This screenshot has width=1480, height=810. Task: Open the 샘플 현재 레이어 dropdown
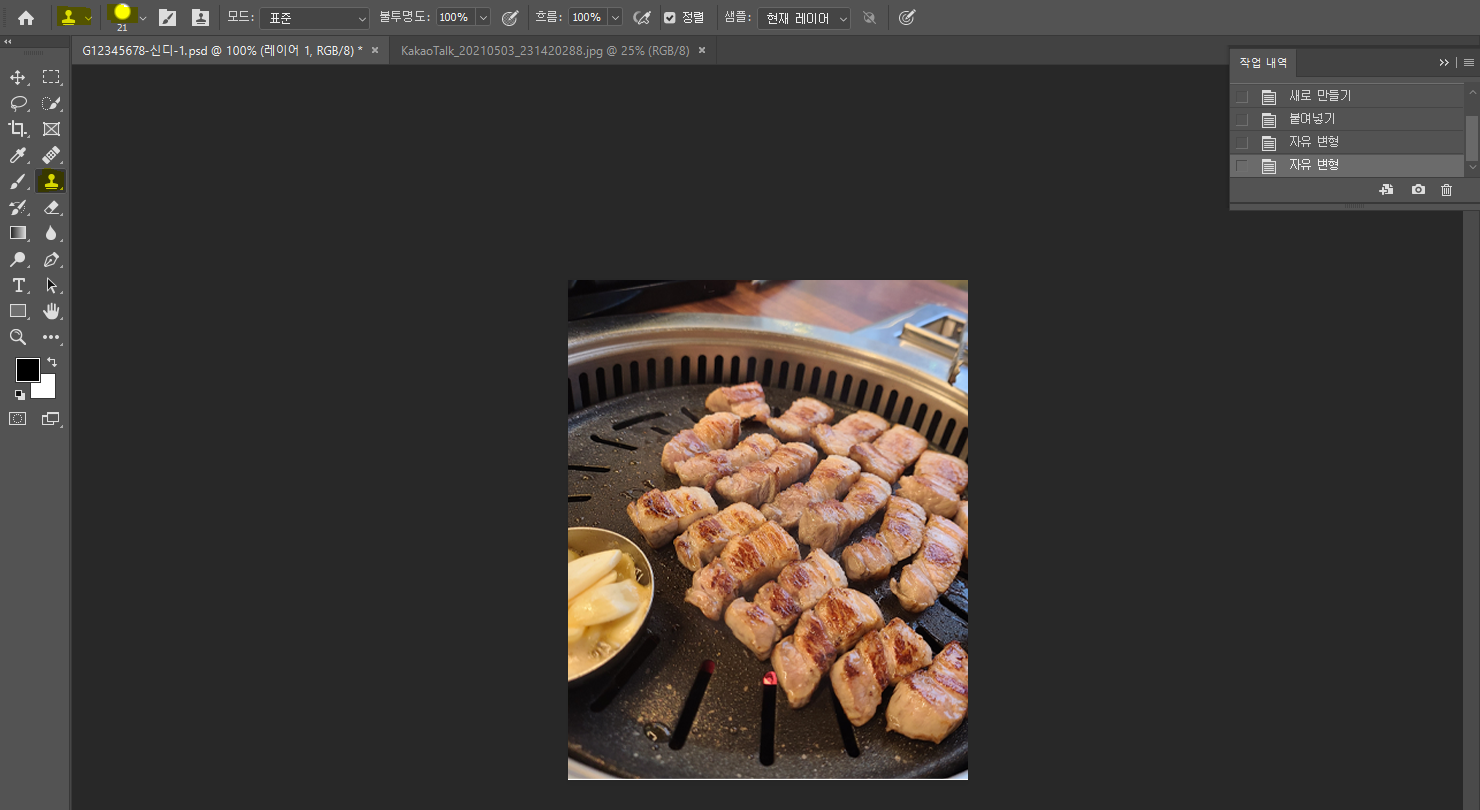coord(803,18)
